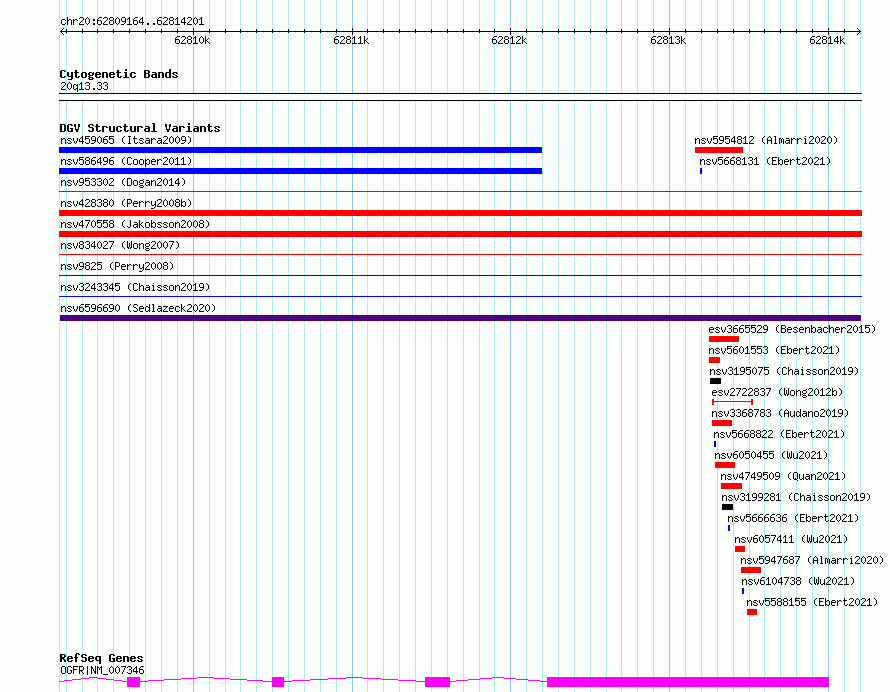Select red bar under esv3665529

click(x=724, y=339)
